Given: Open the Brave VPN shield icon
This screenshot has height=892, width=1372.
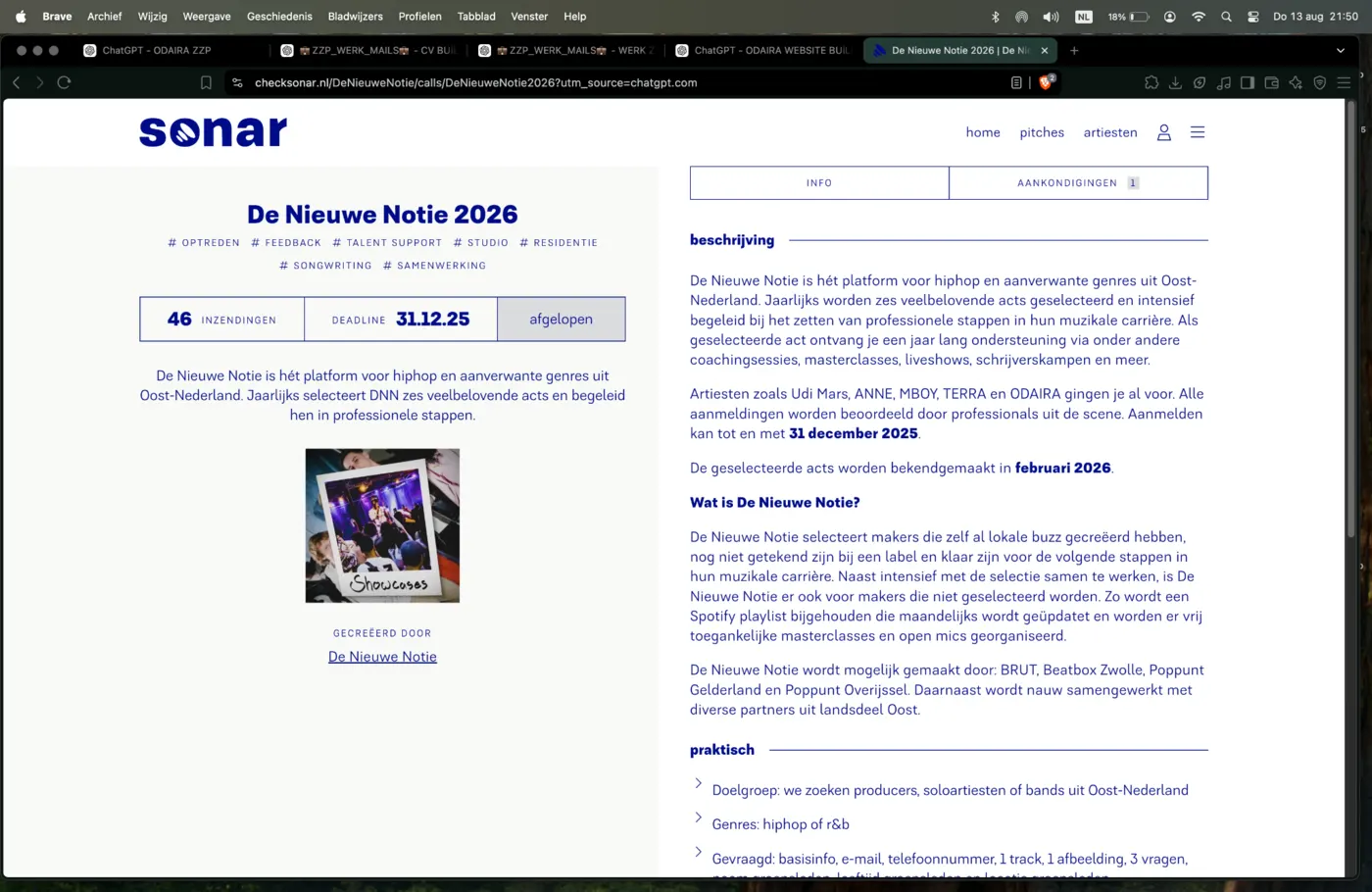Looking at the screenshot, I should 1320,83.
